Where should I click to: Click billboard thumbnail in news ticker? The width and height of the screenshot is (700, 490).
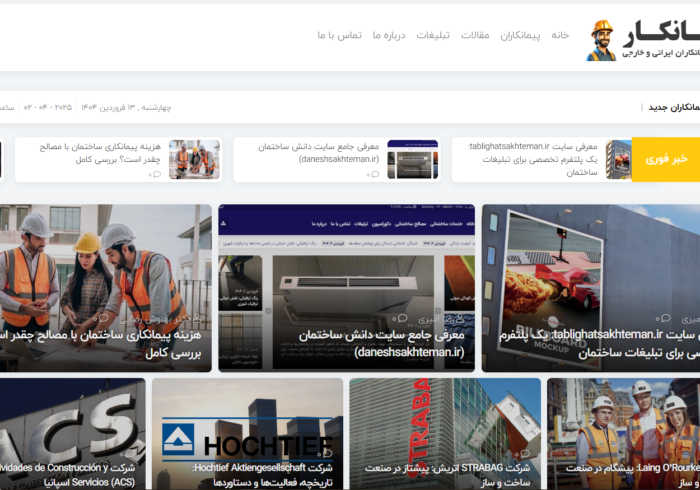coord(619,159)
